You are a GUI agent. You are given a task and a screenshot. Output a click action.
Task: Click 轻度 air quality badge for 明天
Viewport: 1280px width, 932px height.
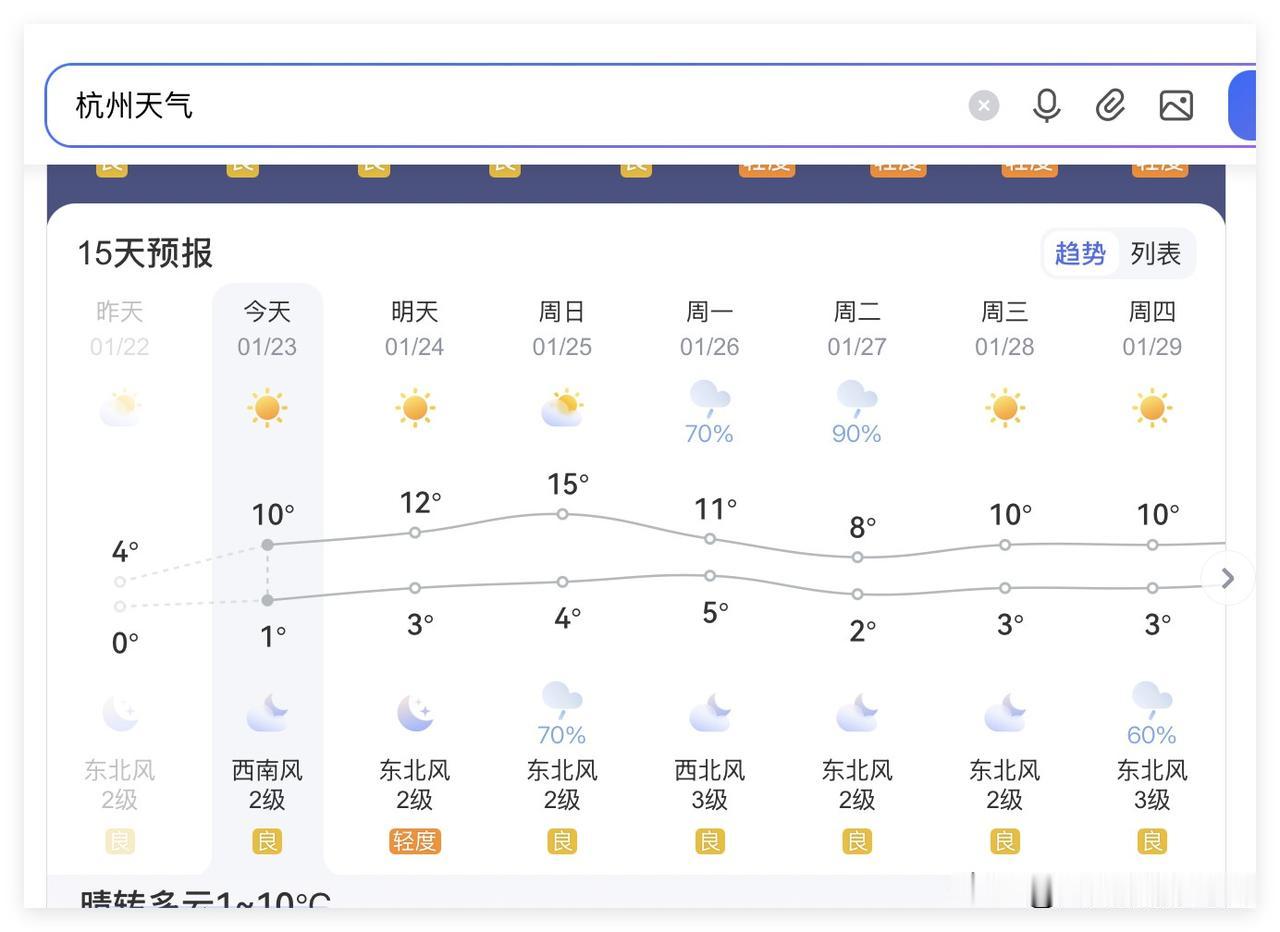[415, 842]
